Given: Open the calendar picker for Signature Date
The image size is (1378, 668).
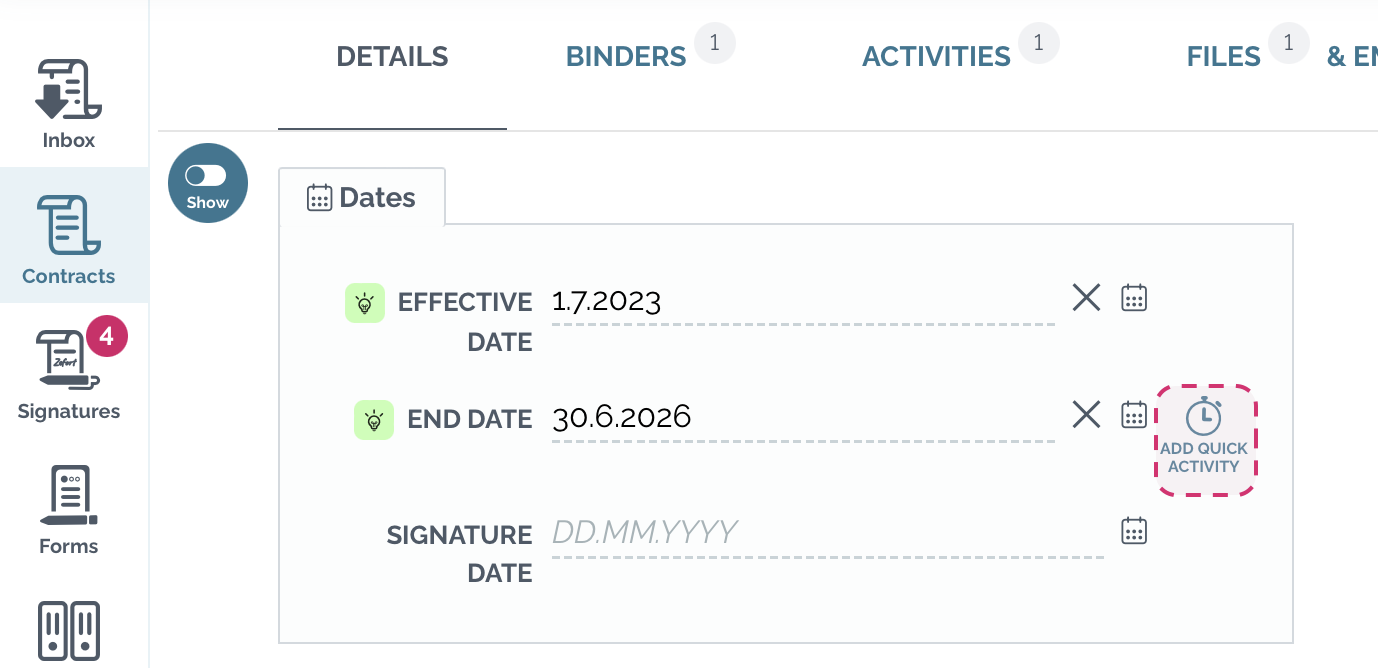Looking at the screenshot, I should (x=1133, y=530).
